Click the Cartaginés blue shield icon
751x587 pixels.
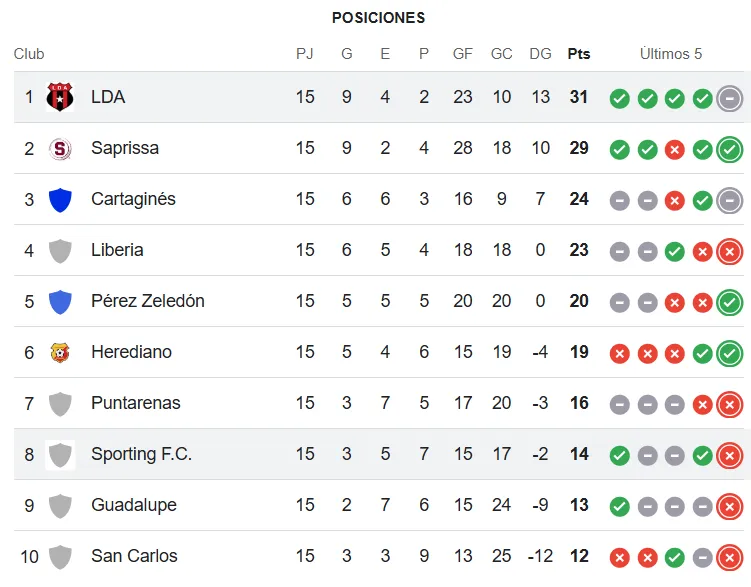pyautogui.click(x=60, y=199)
